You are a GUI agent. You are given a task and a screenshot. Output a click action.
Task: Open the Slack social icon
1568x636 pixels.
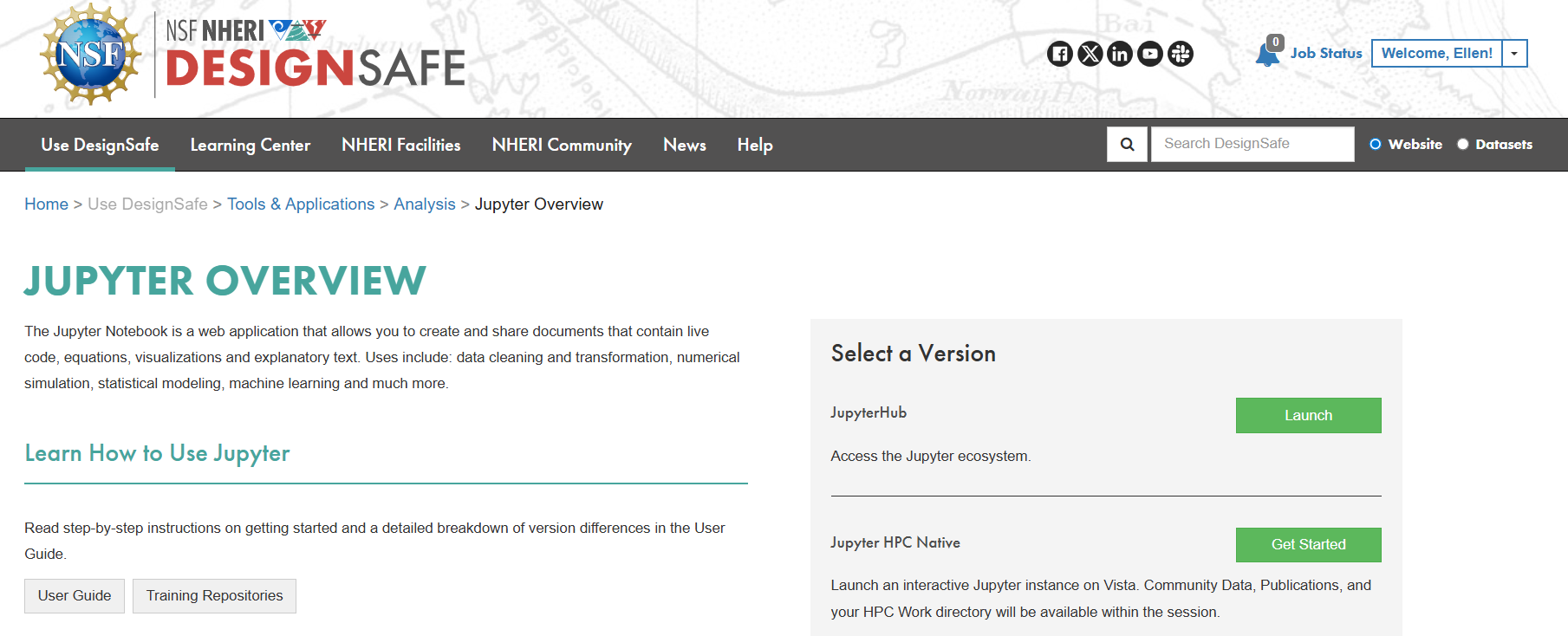click(x=1181, y=54)
